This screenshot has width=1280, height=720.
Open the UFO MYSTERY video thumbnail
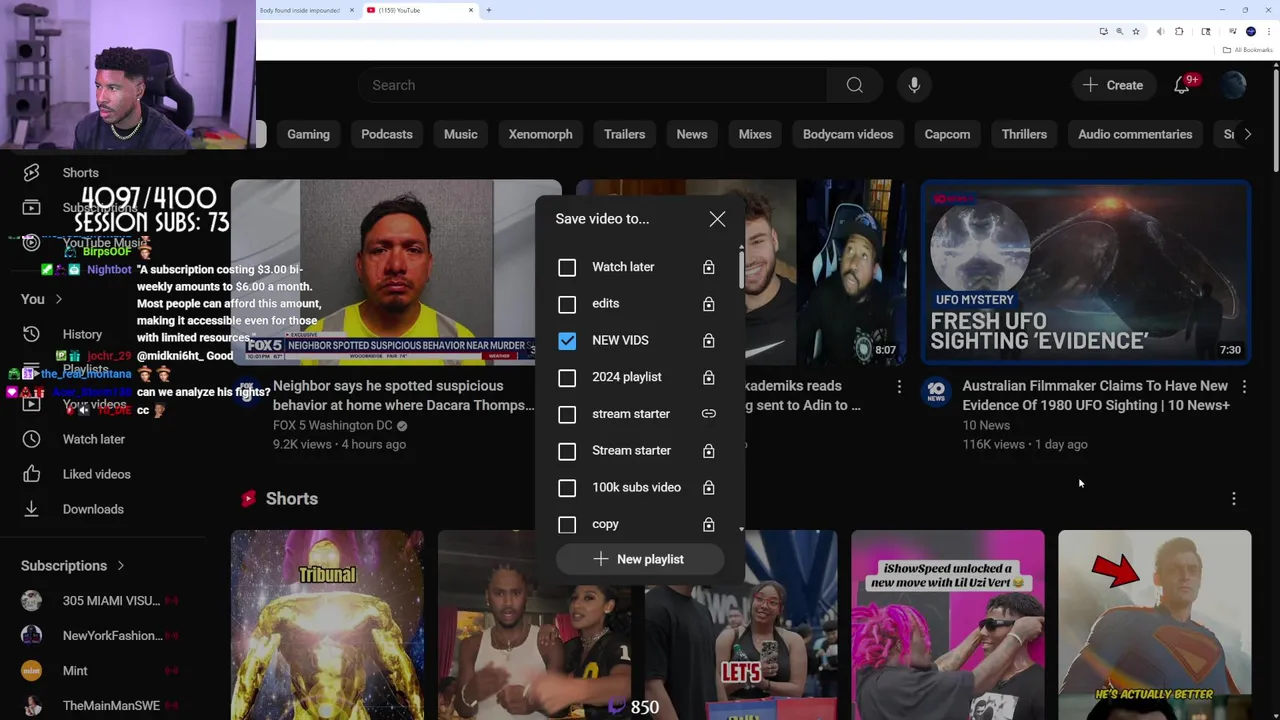(x=1085, y=271)
